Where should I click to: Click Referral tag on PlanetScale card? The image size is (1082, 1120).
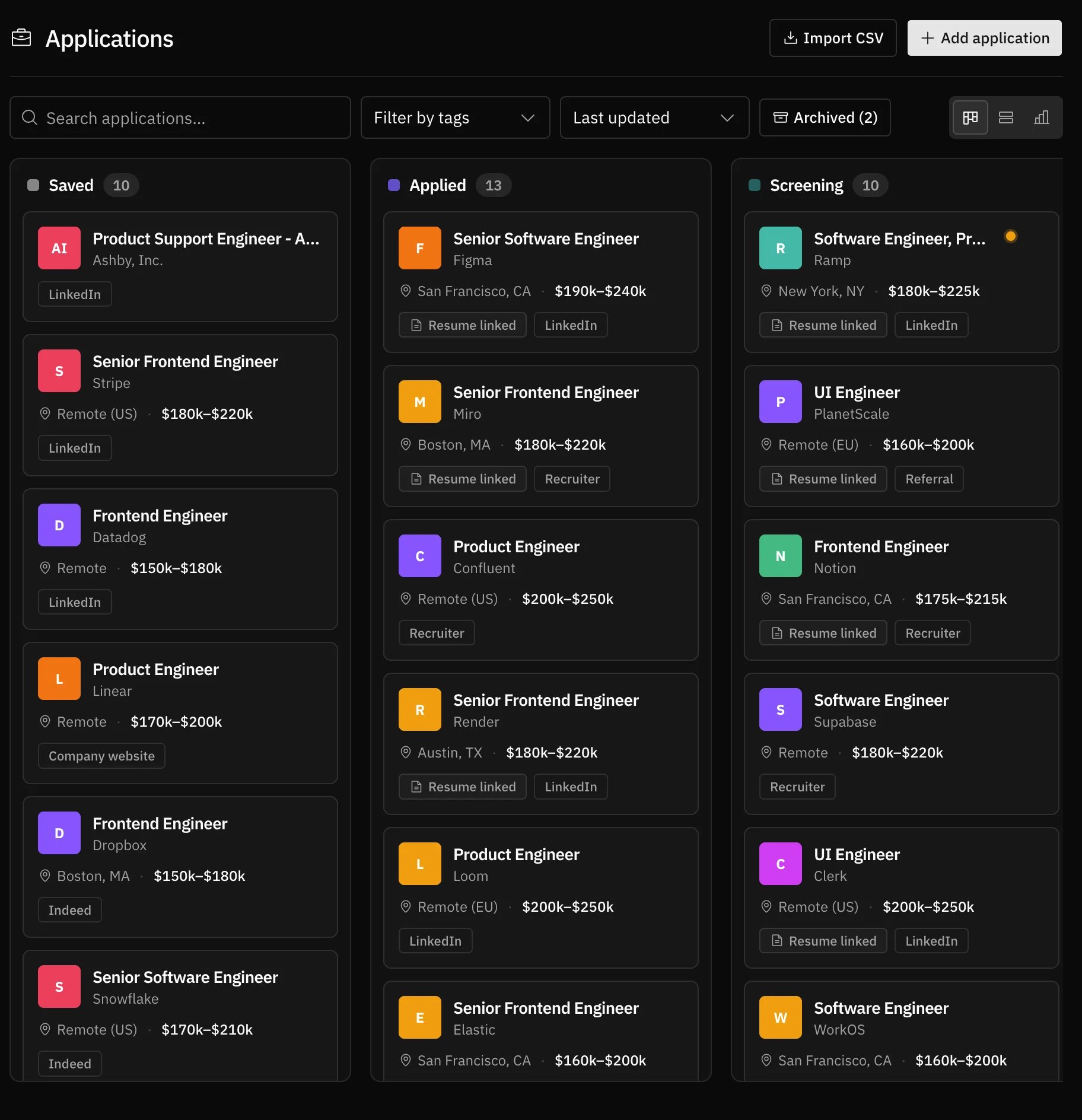pyautogui.click(x=929, y=479)
